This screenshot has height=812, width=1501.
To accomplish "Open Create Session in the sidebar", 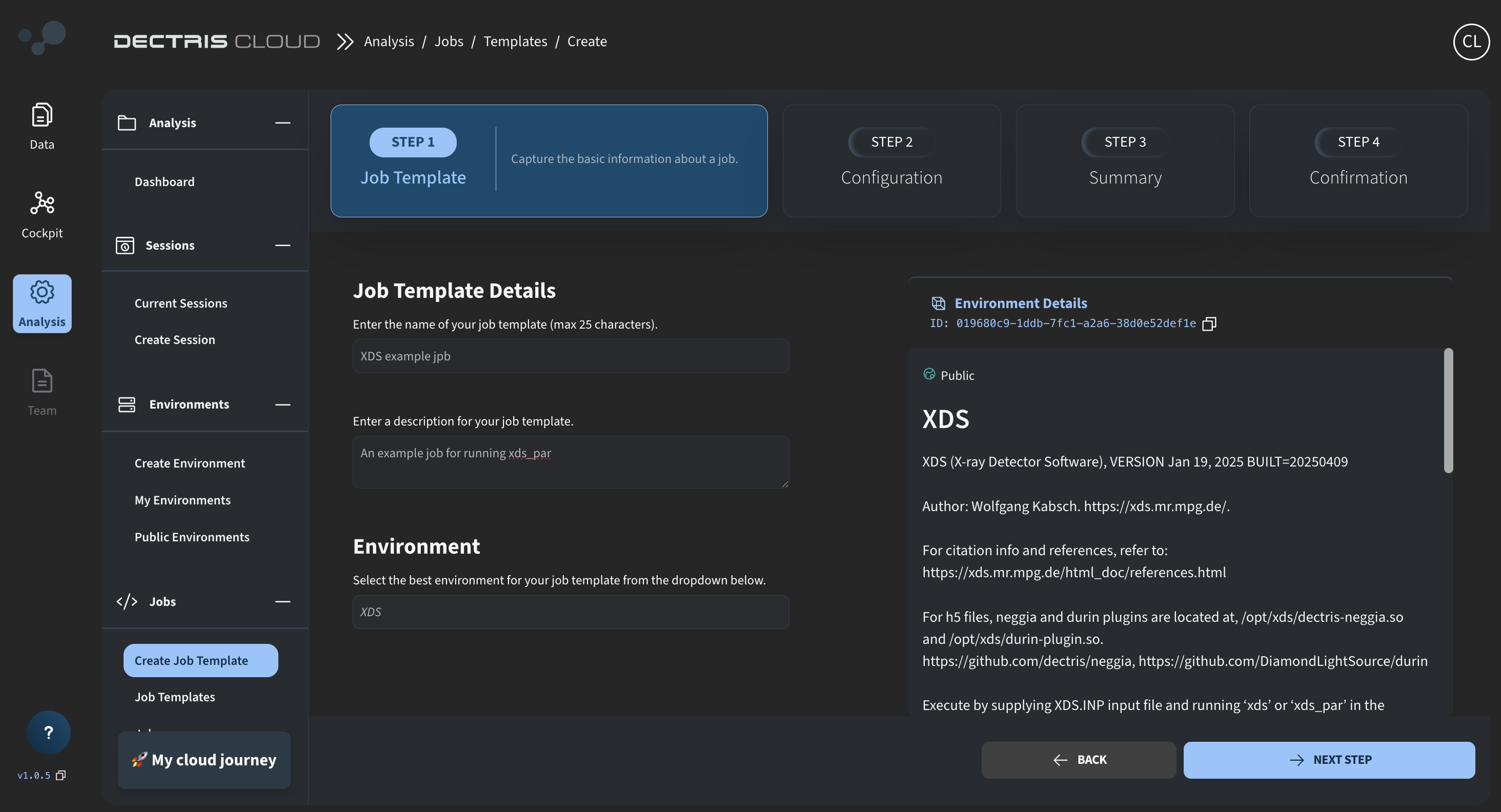I will pos(175,339).
